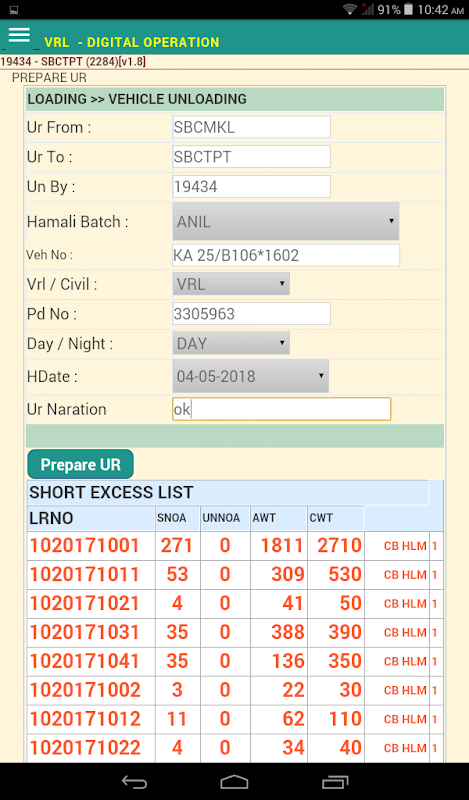Tap the Android home navigation icon
Screen dimensions: 469x800
click(234, 782)
